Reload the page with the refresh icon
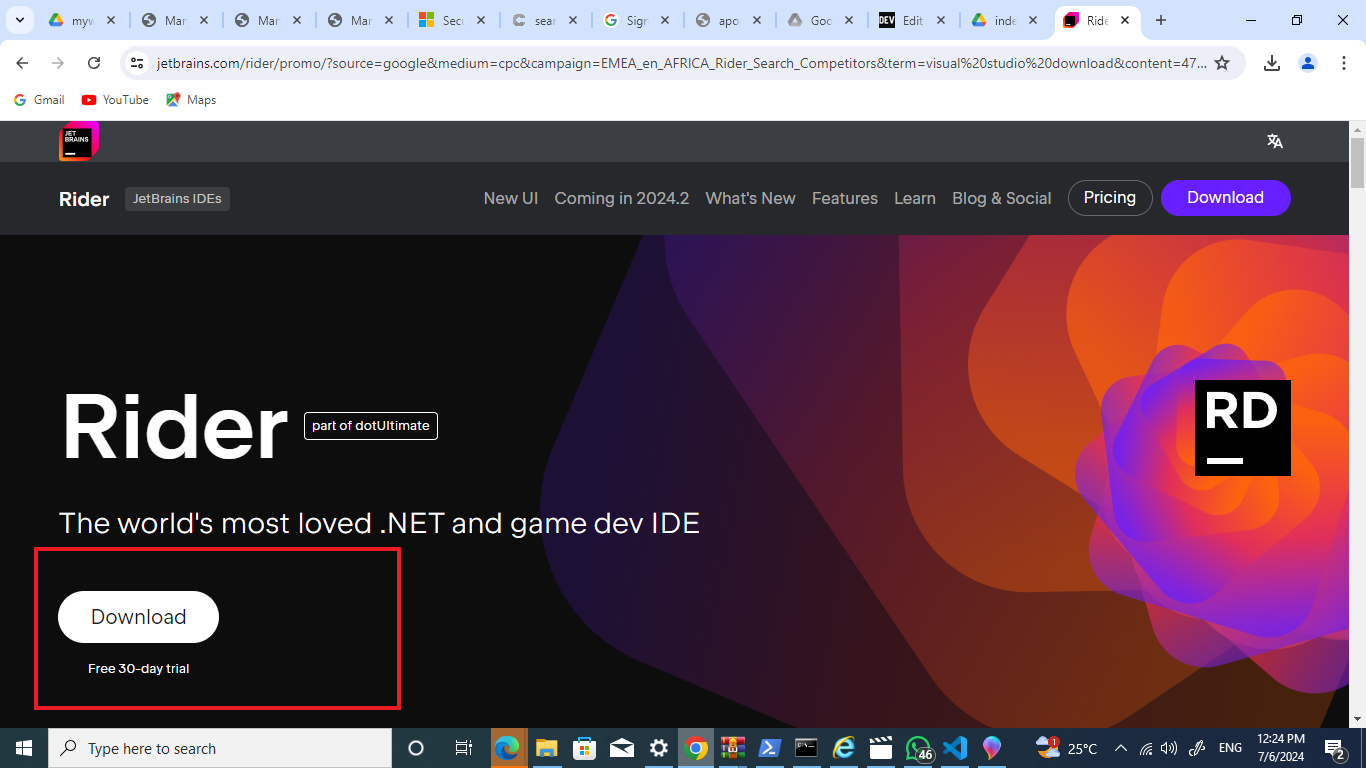The width and height of the screenshot is (1366, 768). point(94,63)
